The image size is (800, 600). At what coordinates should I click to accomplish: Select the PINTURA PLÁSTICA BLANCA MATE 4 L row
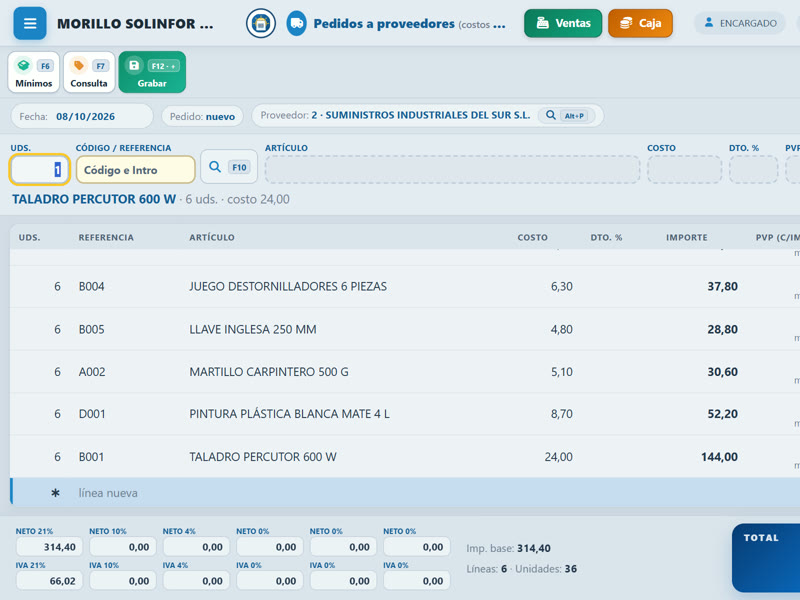coord(405,414)
